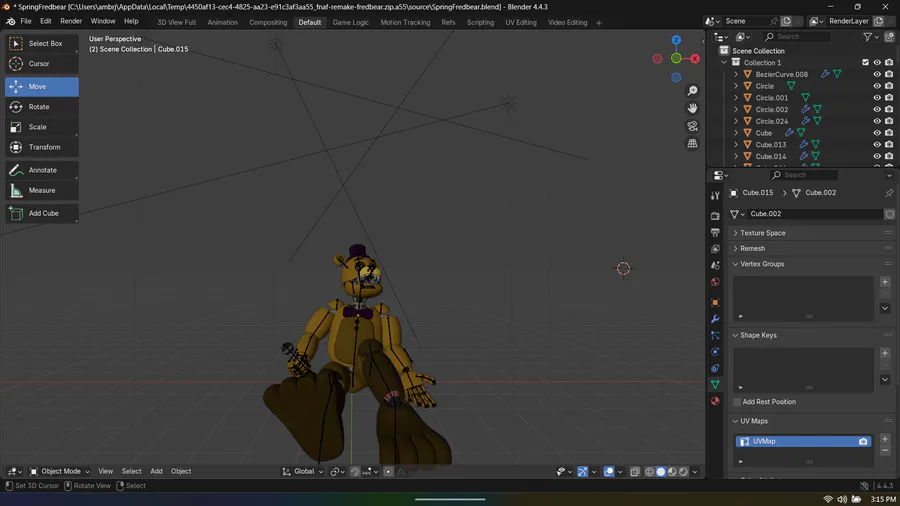Toggle proportional editing in viewport header
900x506 pixels.
(x=388, y=472)
